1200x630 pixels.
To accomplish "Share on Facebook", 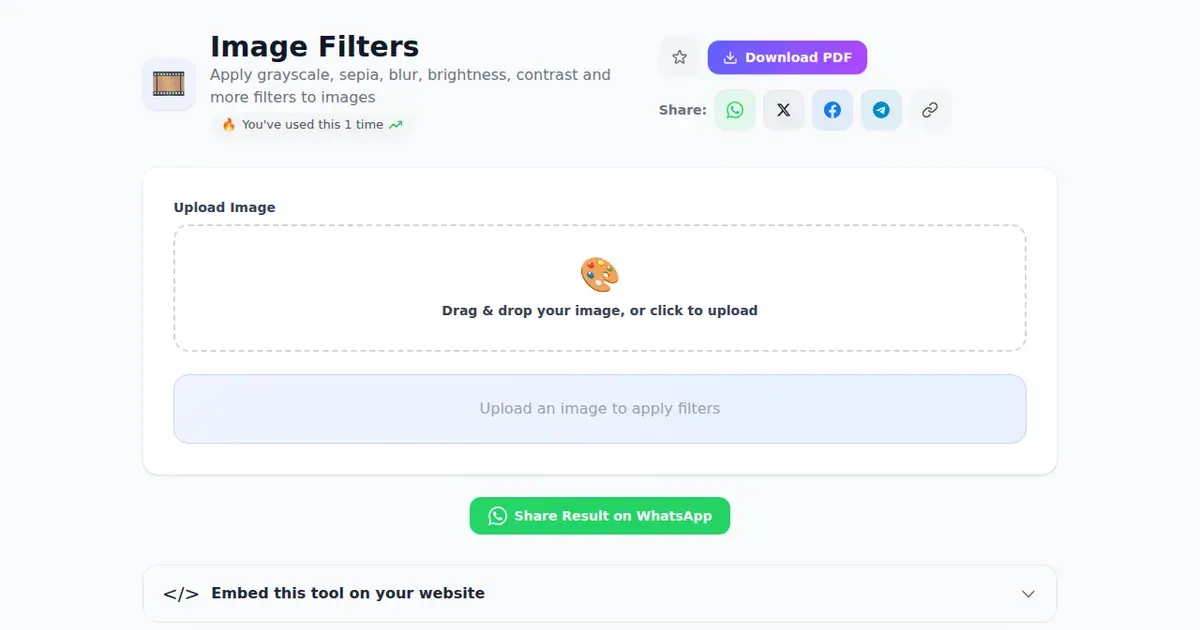I will click(x=832, y=110).
